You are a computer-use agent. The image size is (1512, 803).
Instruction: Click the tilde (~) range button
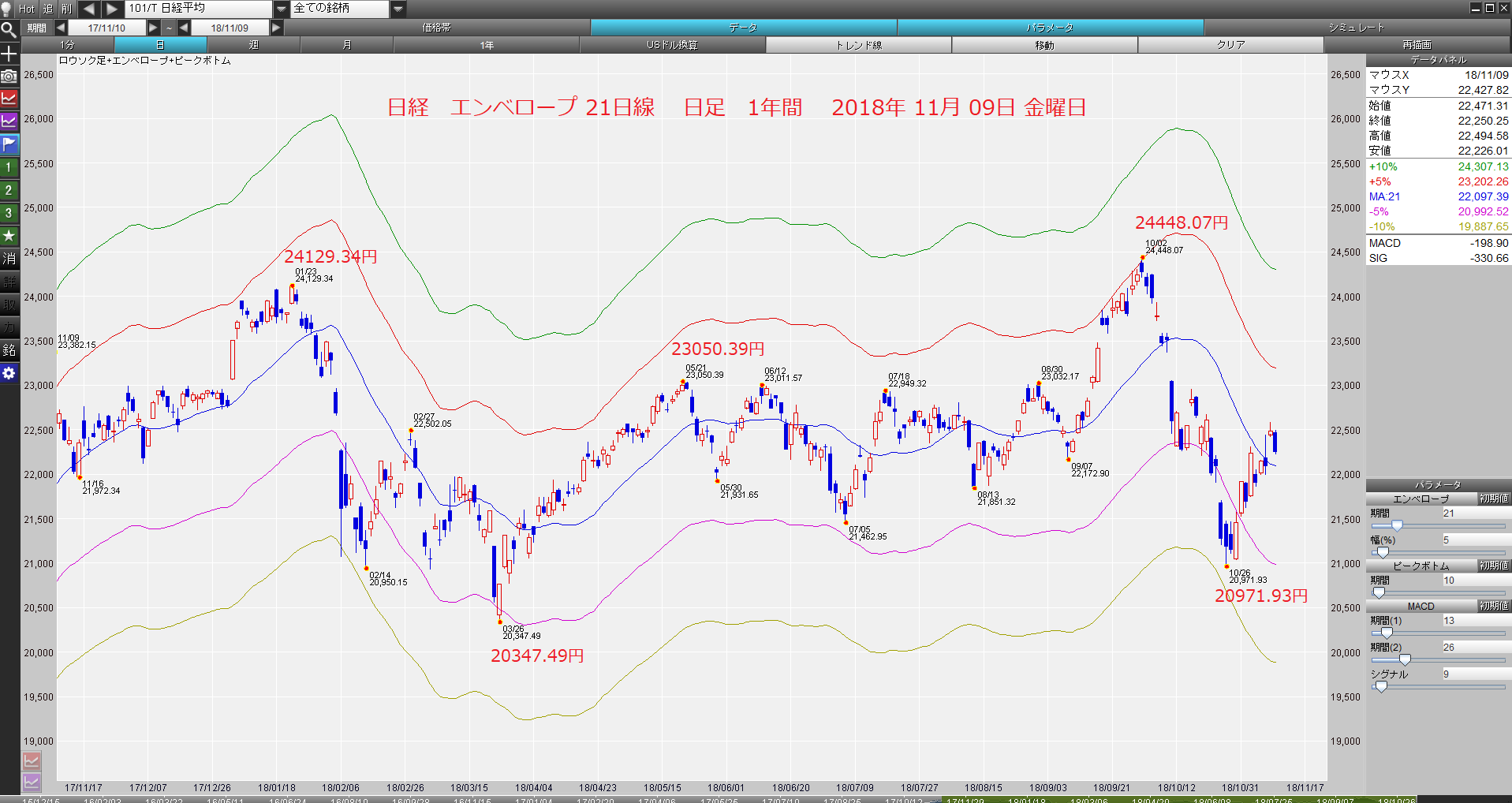pos(169,28)
